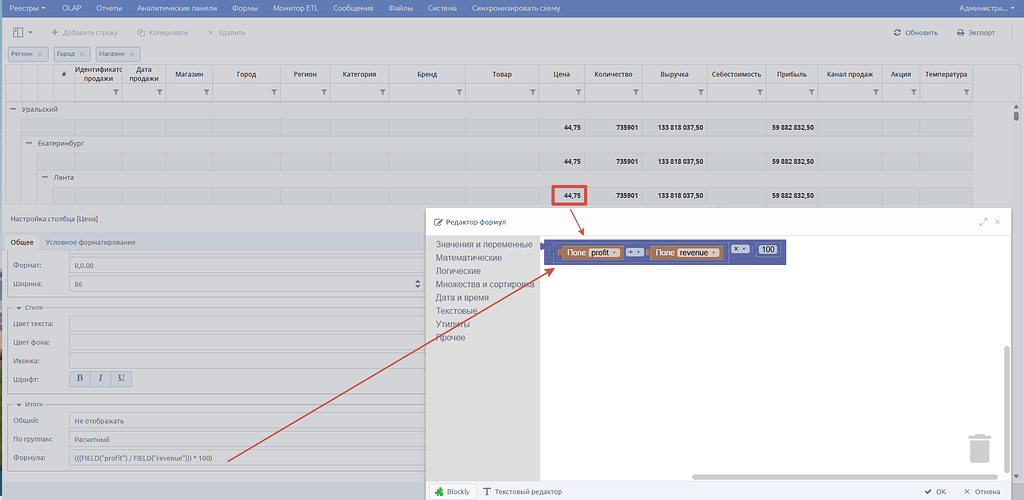Open filter icon under Выручка column
The image size is (1024, 500).
click(701, 93)
